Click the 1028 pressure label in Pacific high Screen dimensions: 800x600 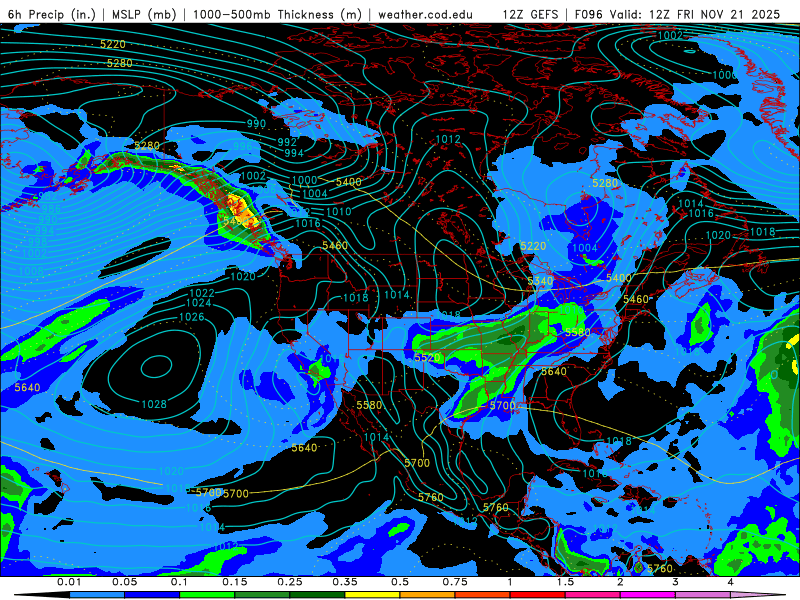click(x=154, y=405)
